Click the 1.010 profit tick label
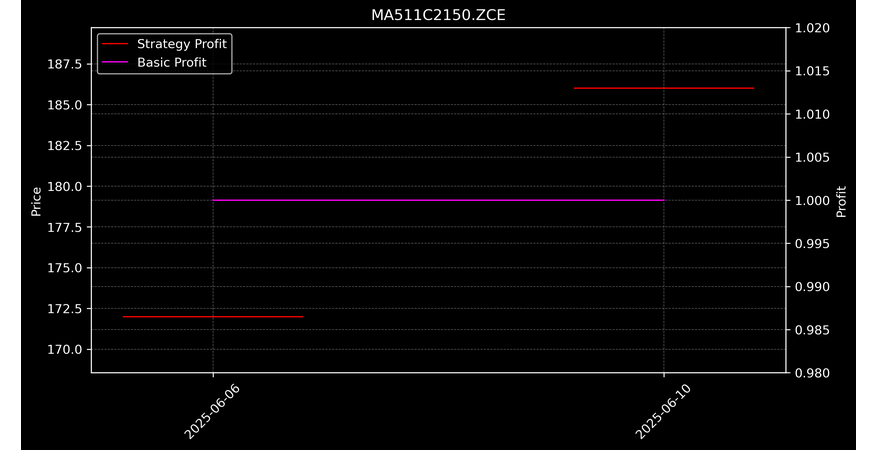The height and width of the screenshot is (450, 878). pos(812,114)
